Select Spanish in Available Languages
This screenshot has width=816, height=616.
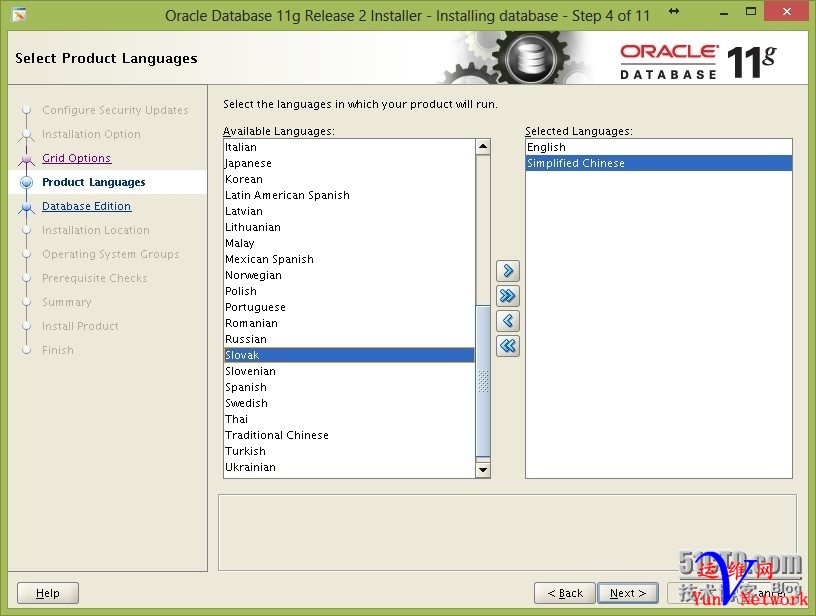(x=349, y=387)
